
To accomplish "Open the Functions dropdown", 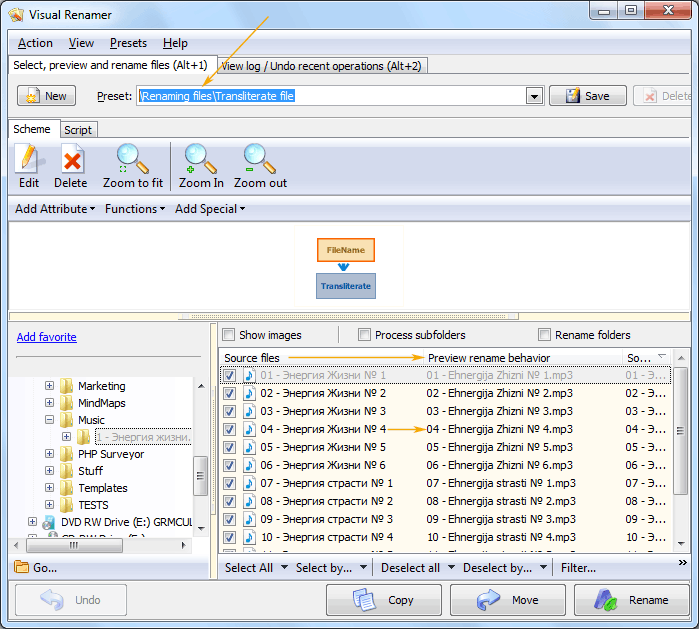I will click(x=135, y=209).
